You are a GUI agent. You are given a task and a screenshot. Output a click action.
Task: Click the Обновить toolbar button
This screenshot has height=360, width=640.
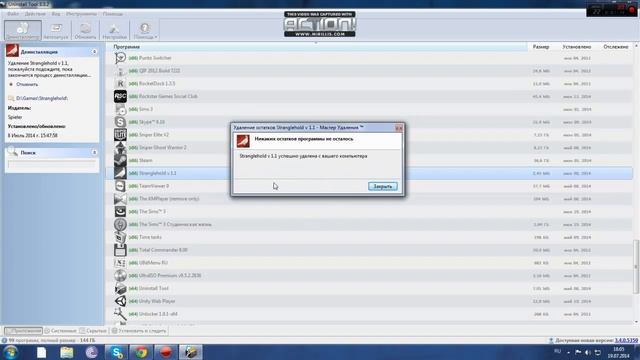85,30
